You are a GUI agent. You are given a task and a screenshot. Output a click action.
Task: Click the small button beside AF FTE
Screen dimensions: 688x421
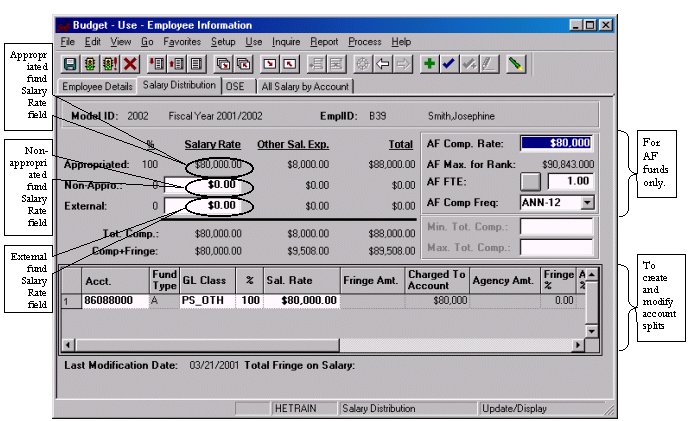(x=531, y=182)
